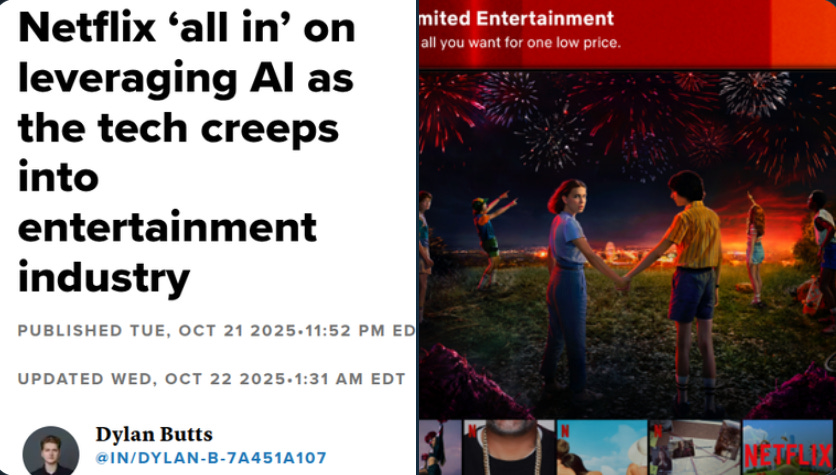Image resolution: width=836 pixels, height=475 pixels.
Task: Click the Netflix N icon on collage thumbnail
Action: [x=658, y=430]
